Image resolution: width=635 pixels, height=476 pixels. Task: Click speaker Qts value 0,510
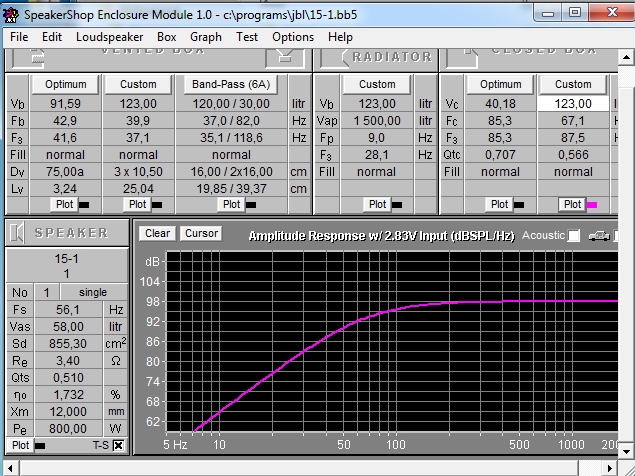pos(68,378)
